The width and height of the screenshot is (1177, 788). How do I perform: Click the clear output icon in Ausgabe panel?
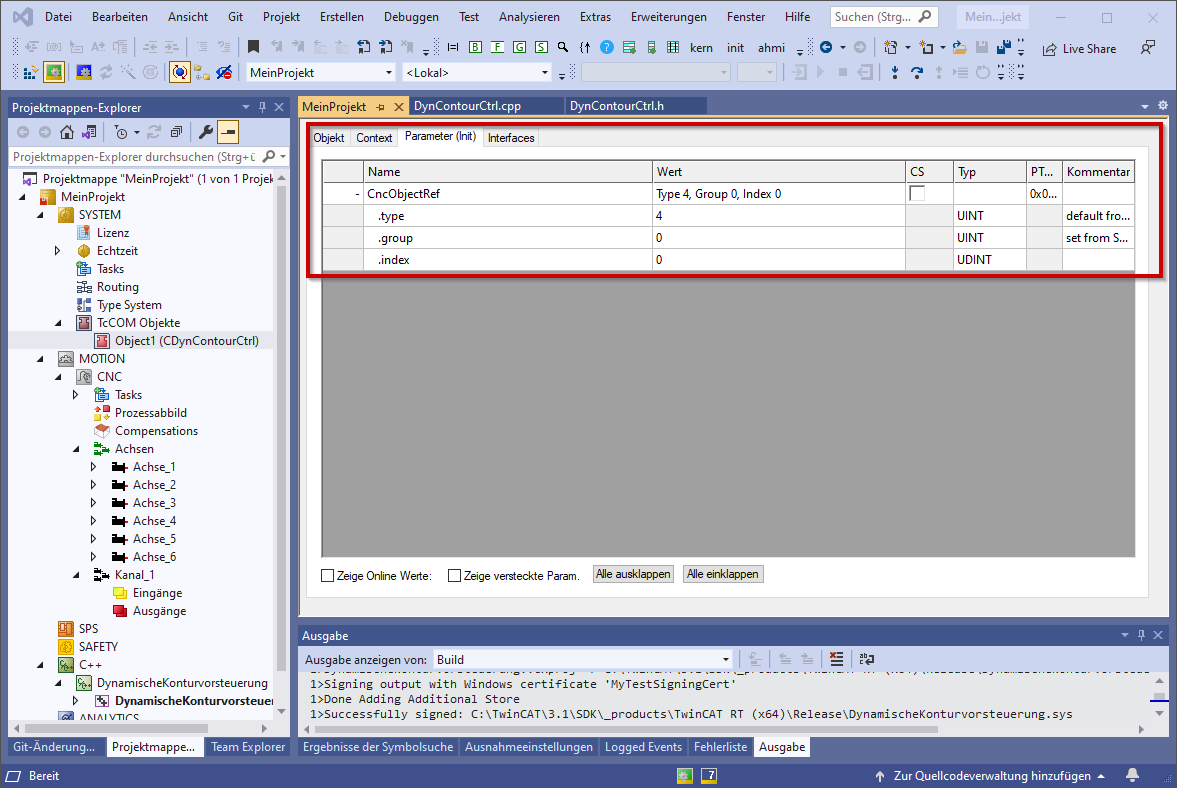(836, 659)
